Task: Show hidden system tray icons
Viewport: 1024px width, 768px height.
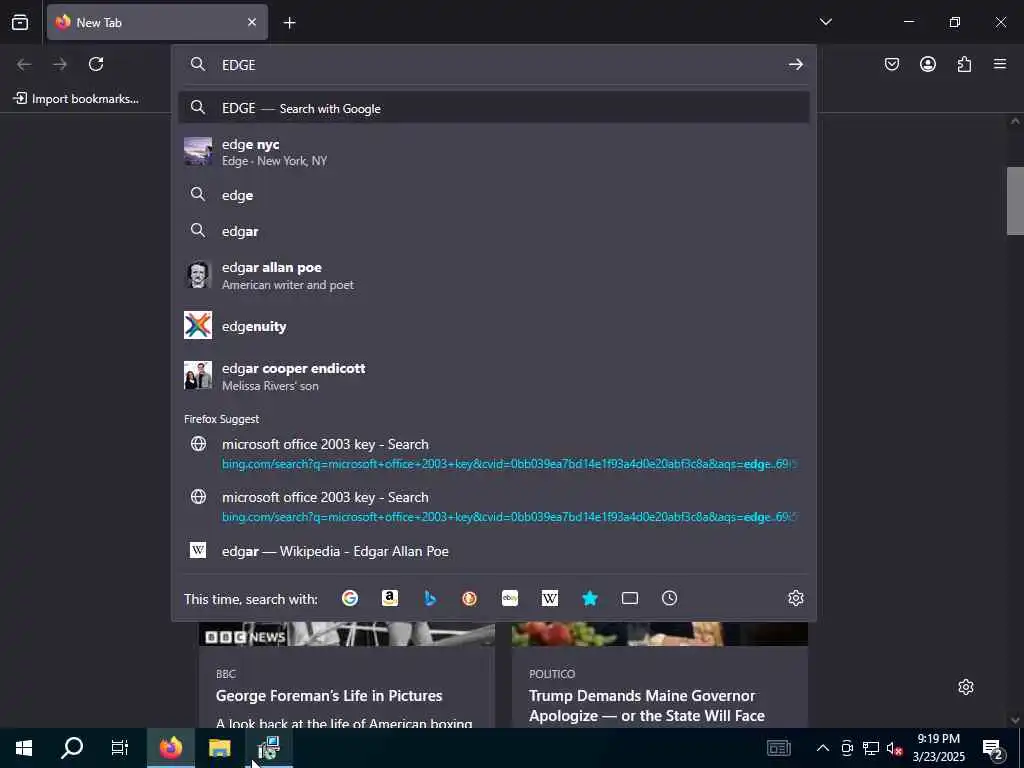Action: click(x=823, y=748)
